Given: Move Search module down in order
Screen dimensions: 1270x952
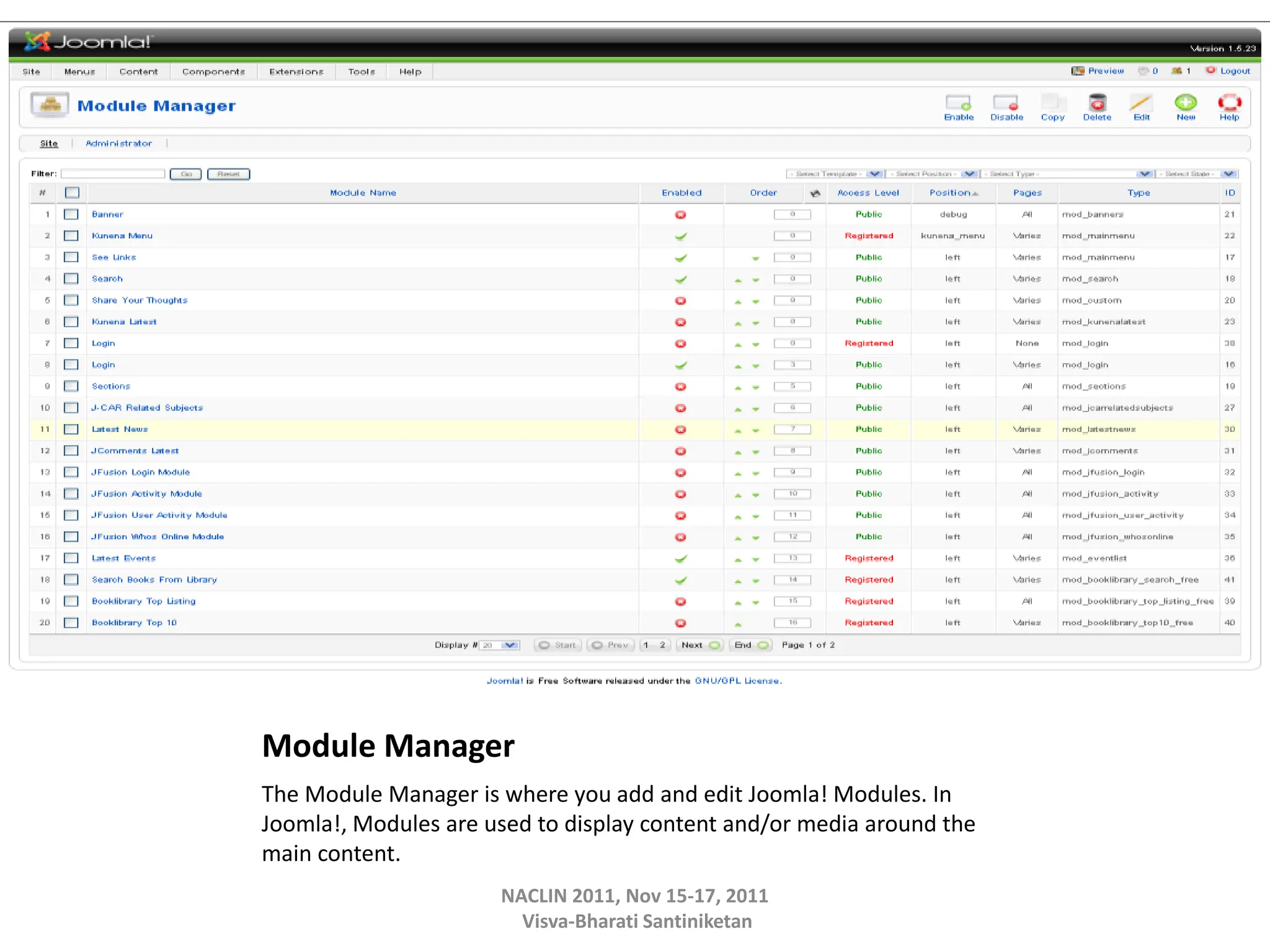Looking at the screenshot, I should click(756, 280).
